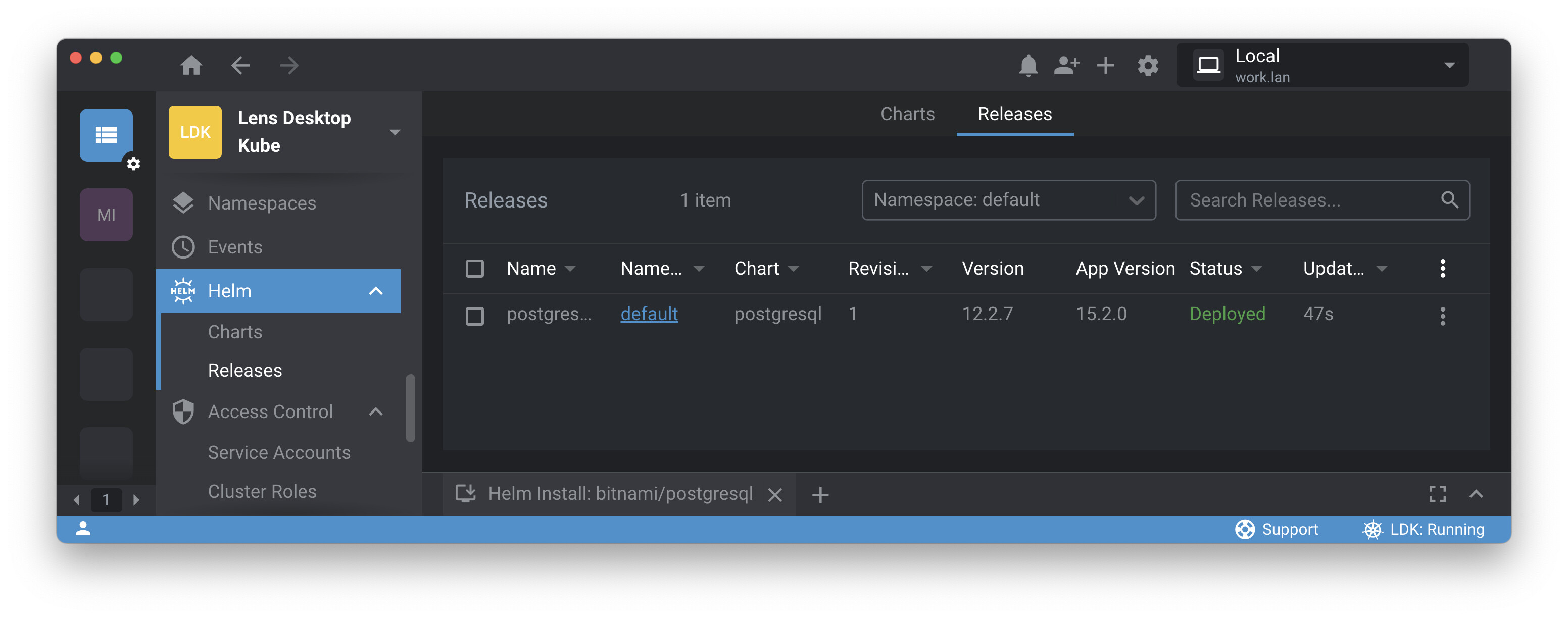
Task: Open preferences via the gear icon
Action: pyautogui.click(x=1147, y=65)
